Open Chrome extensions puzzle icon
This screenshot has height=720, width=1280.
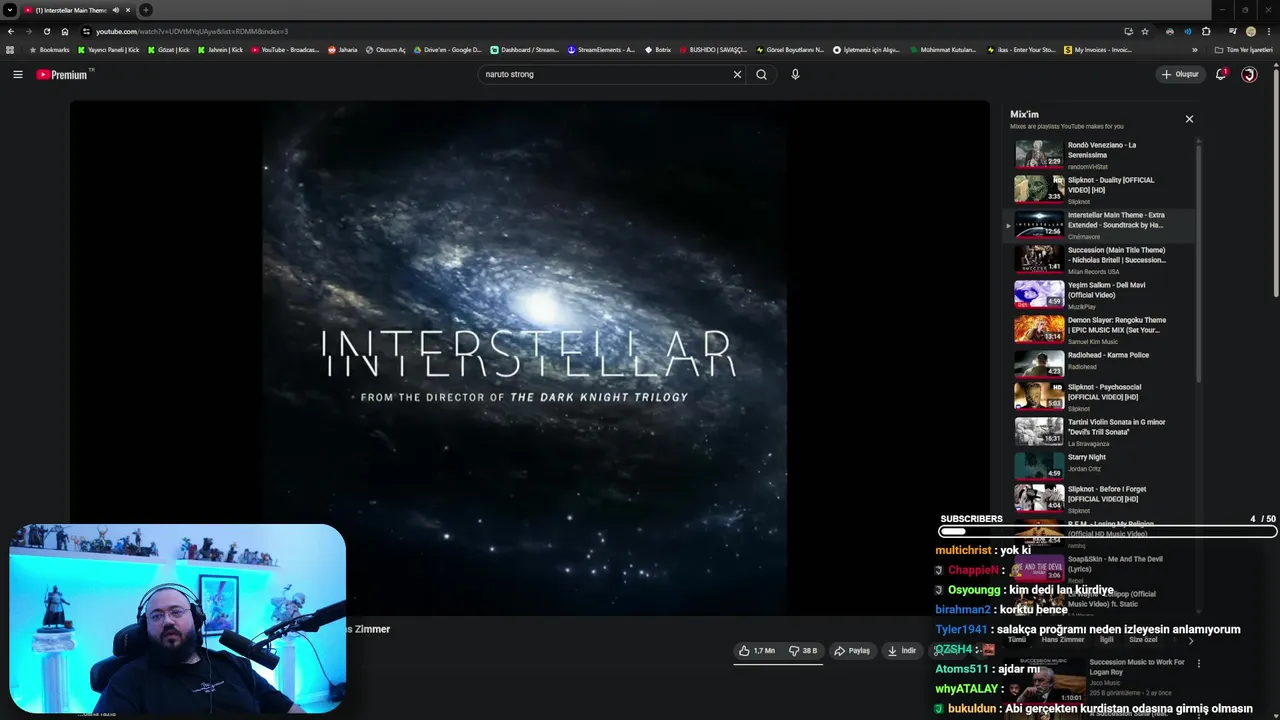click(x=1206, y=31)
